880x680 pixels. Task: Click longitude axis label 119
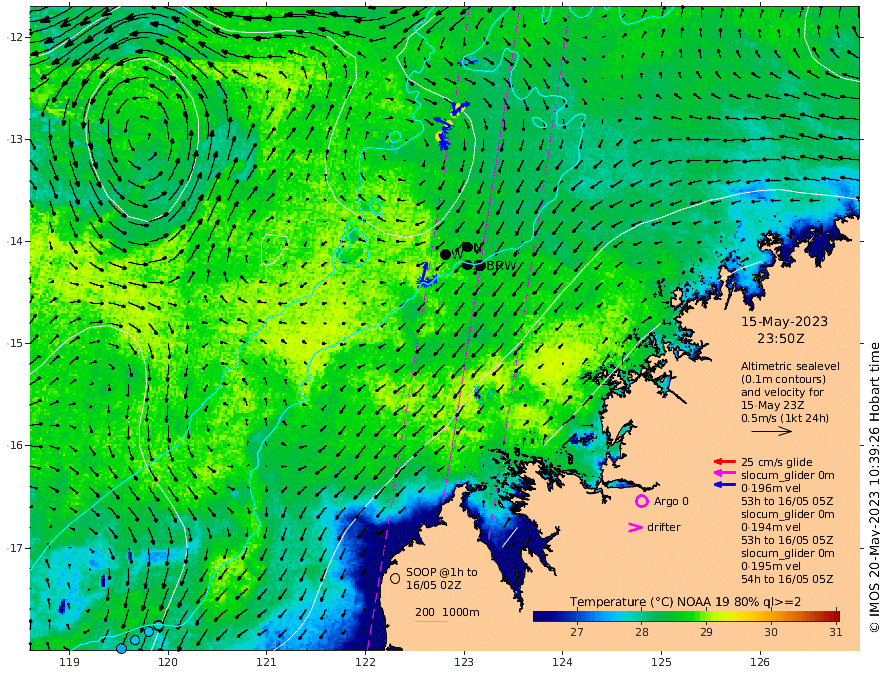(x=69, y=663)
